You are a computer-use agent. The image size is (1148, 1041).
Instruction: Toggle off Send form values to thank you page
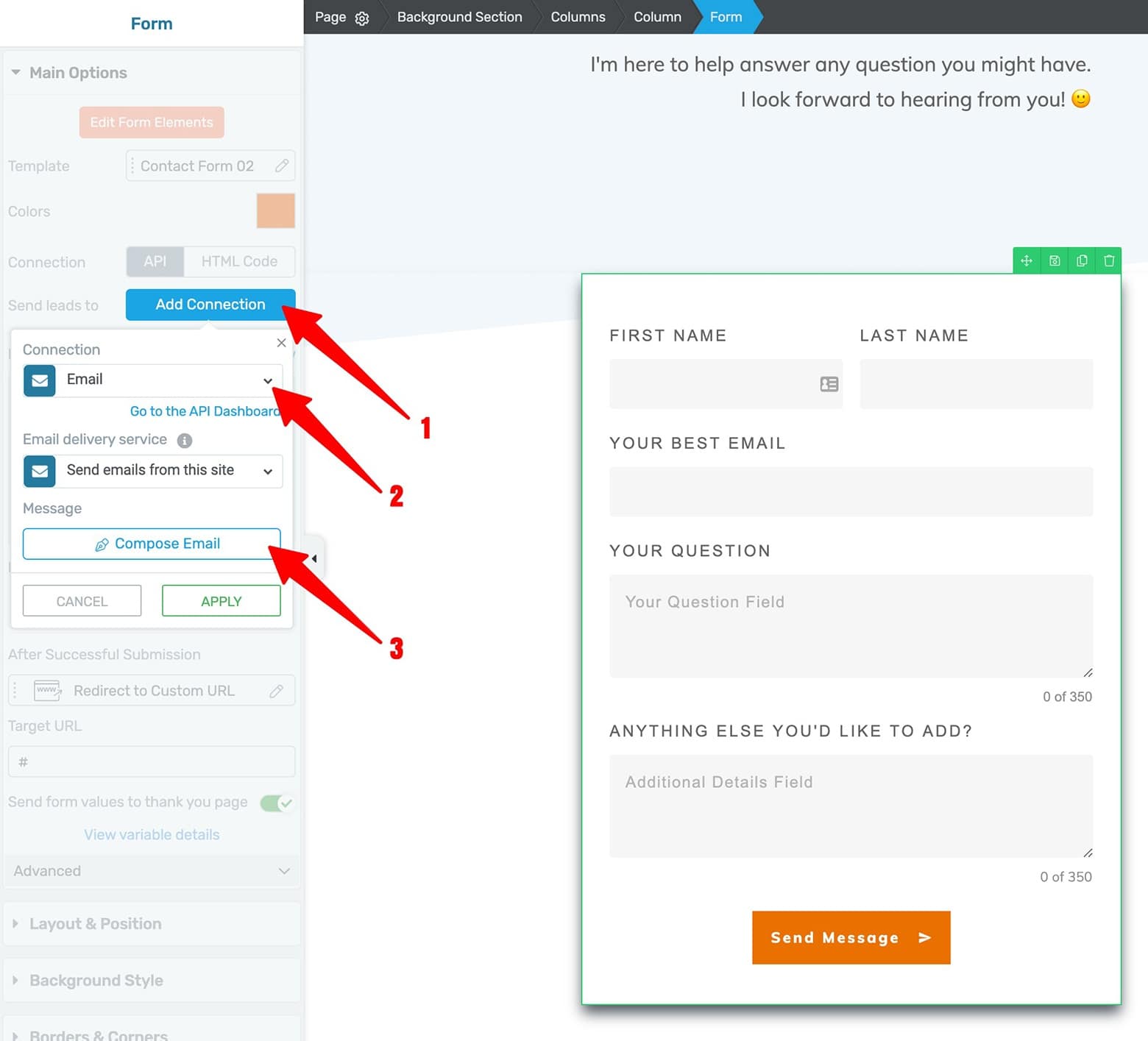(276, 802)
